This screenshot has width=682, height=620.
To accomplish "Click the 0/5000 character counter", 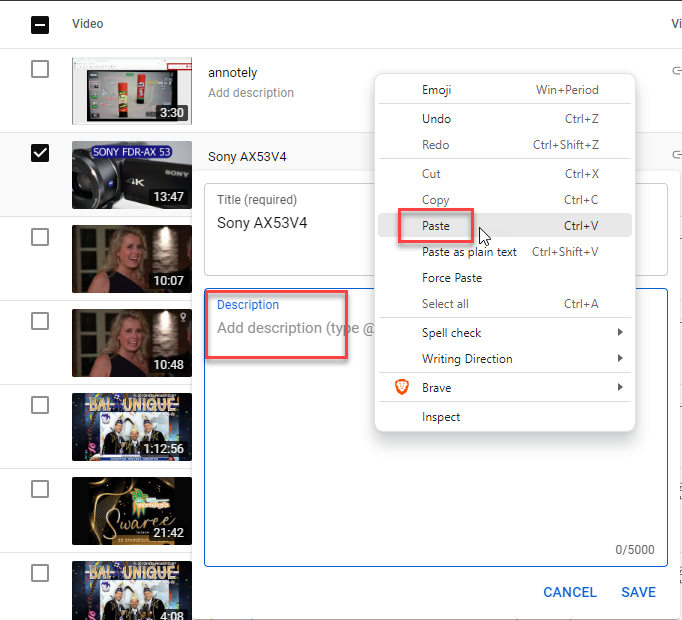I will point(635,550).
